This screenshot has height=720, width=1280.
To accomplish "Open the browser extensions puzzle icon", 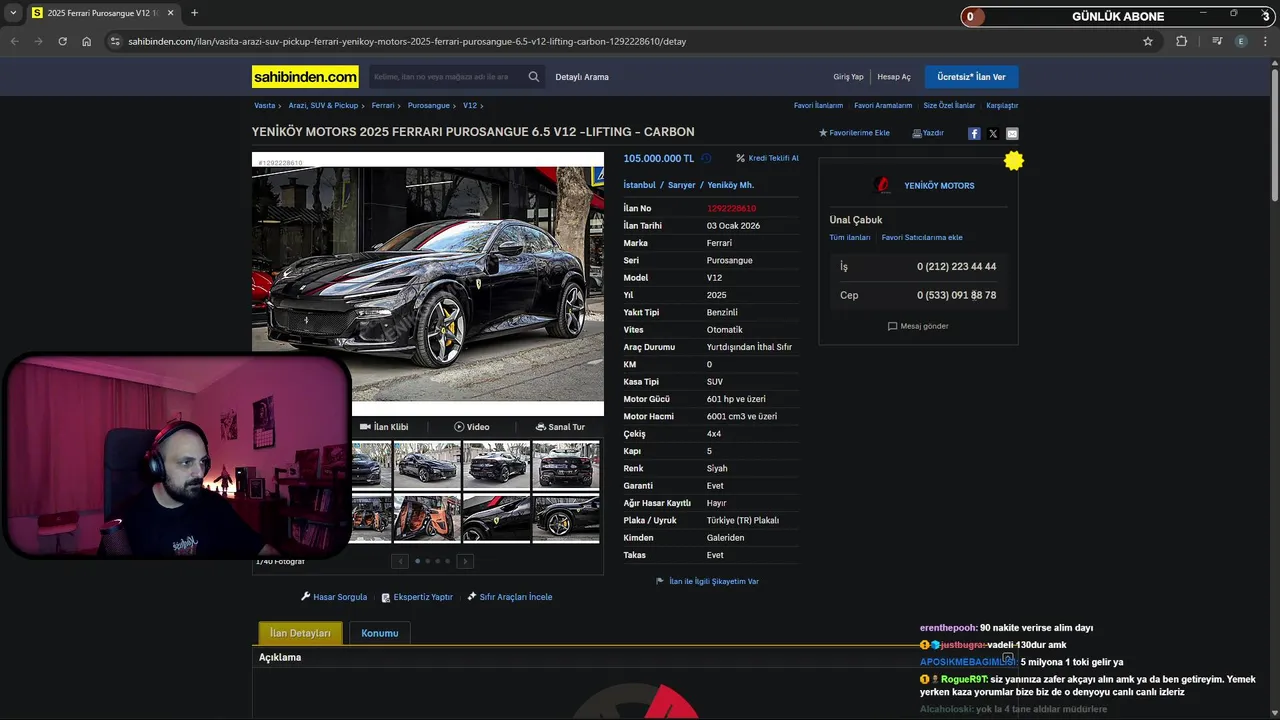I will tap(1182, 41).
